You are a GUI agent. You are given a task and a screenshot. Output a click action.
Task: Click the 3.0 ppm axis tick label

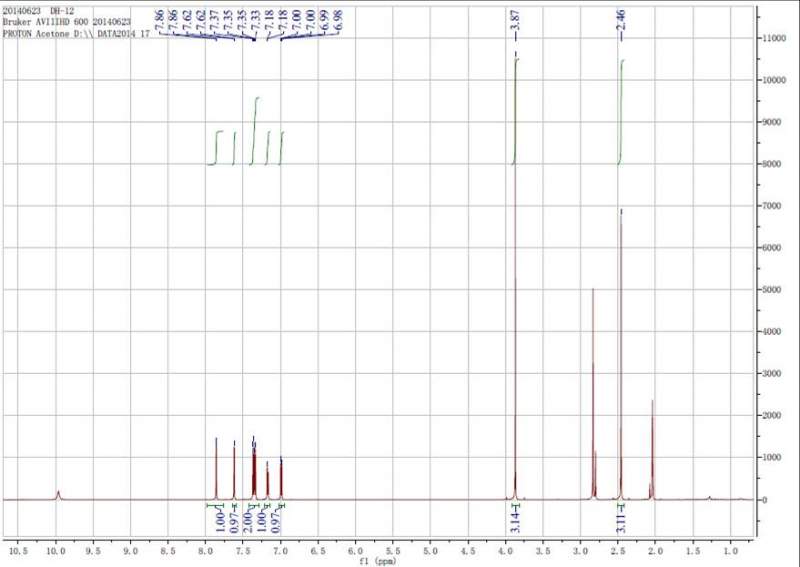click(x=580, y=551)
